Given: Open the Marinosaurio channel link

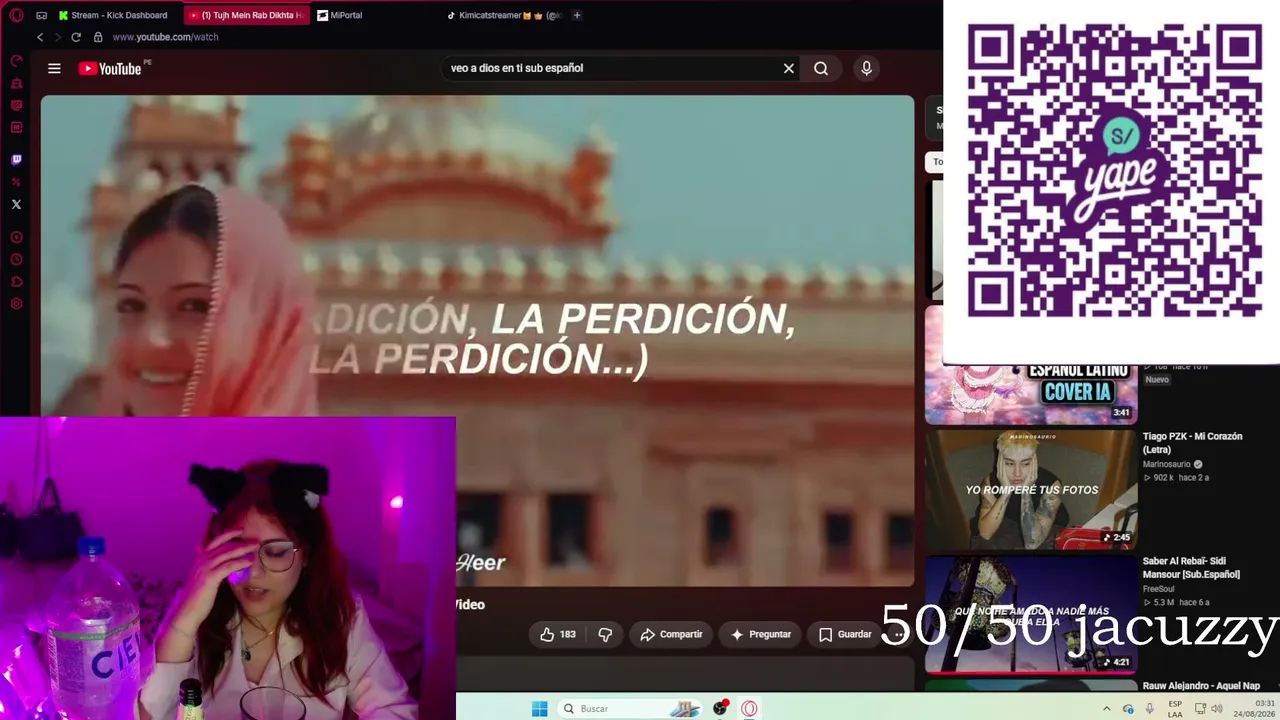Looking at the screenshot, I should click(1166, 464).
